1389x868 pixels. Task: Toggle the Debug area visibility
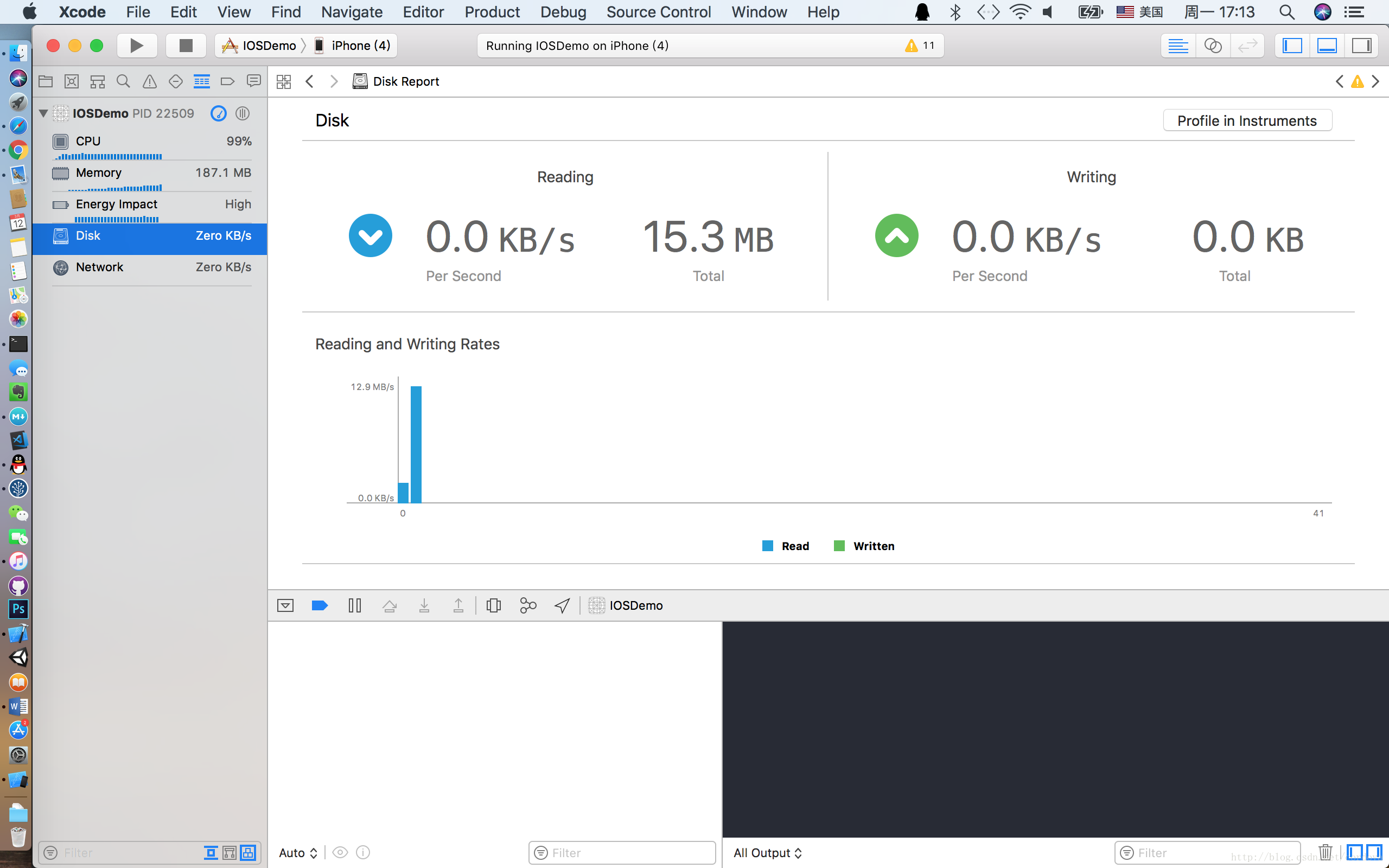coord(1327,46)
